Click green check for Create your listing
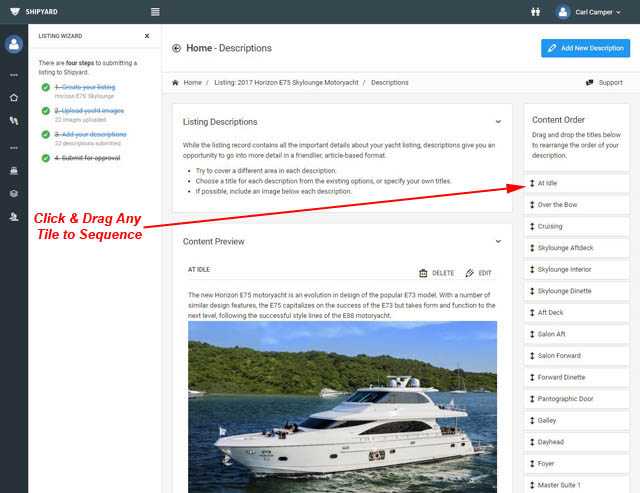Image resolution: width=640 pixels, height=493 pixels. tap(46, 88)
